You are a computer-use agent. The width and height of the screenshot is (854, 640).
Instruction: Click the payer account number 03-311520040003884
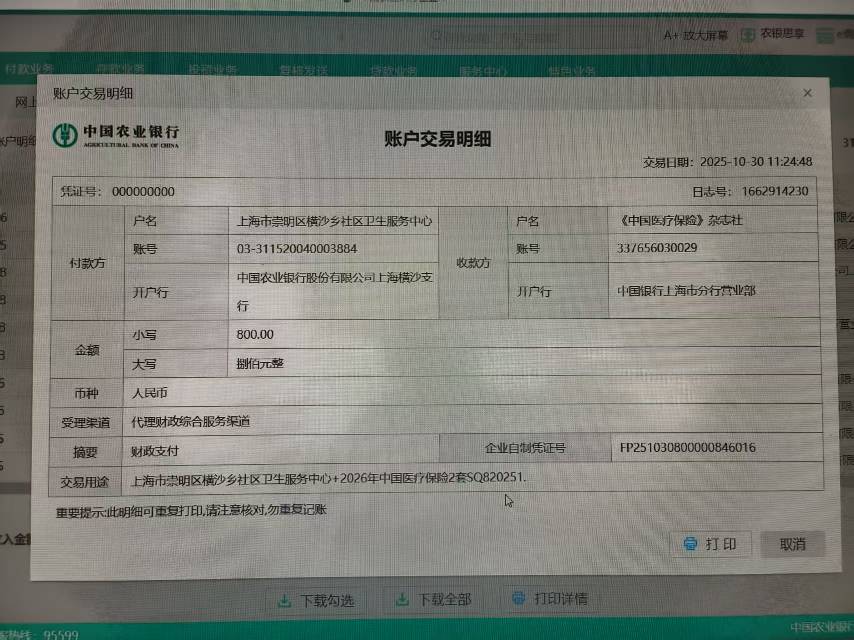point(297,248)
